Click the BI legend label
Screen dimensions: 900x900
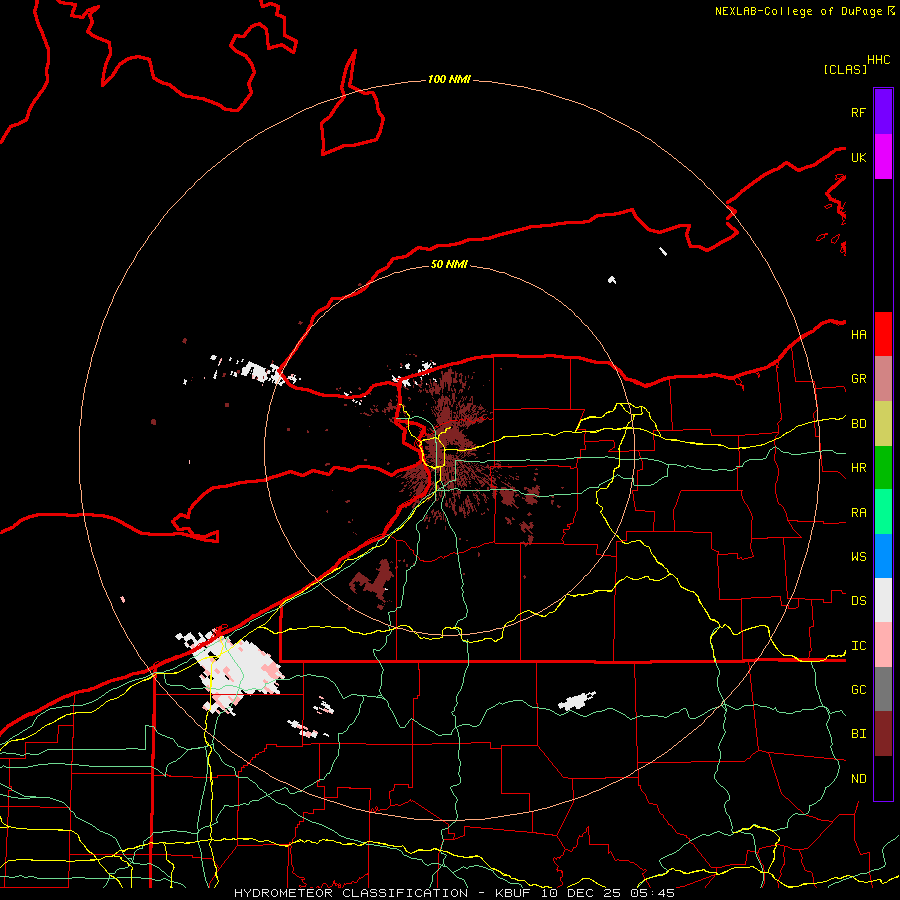858,734
